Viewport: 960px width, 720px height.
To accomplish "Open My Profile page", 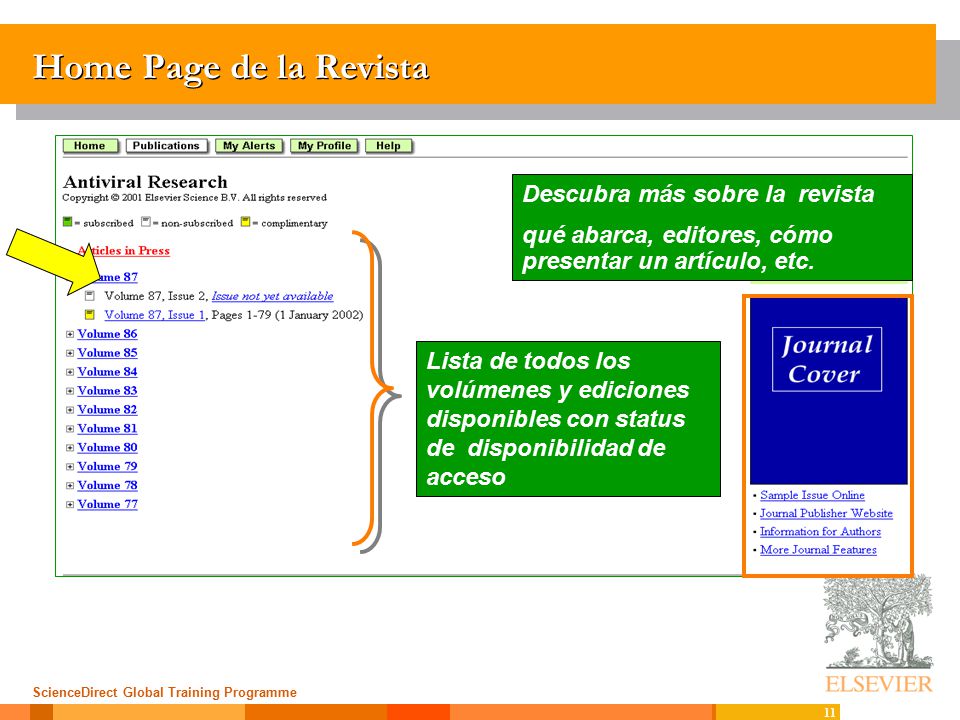I will [x=324, y=146].
